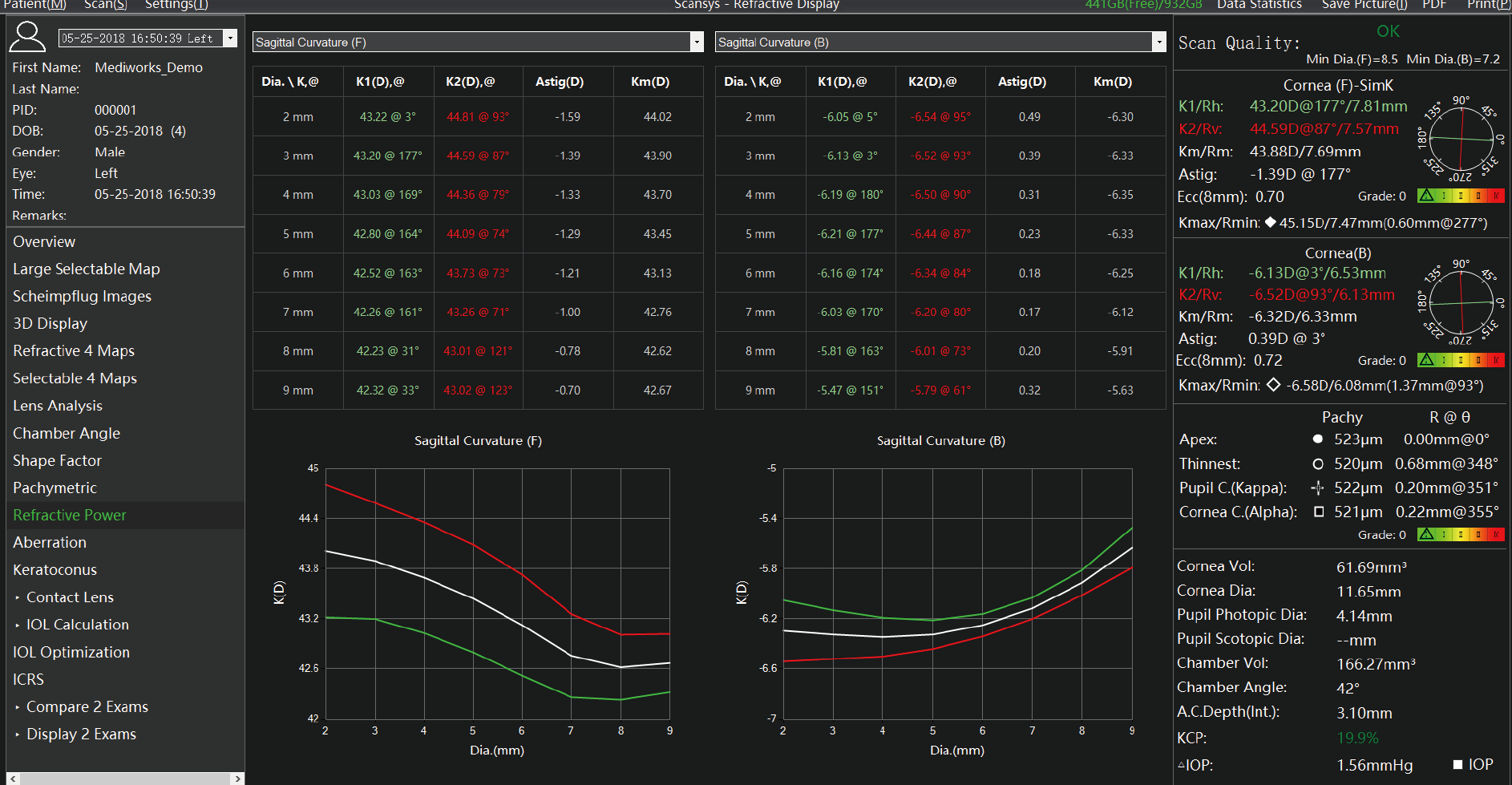Export via the PDF menu item

pos(1434,5)
